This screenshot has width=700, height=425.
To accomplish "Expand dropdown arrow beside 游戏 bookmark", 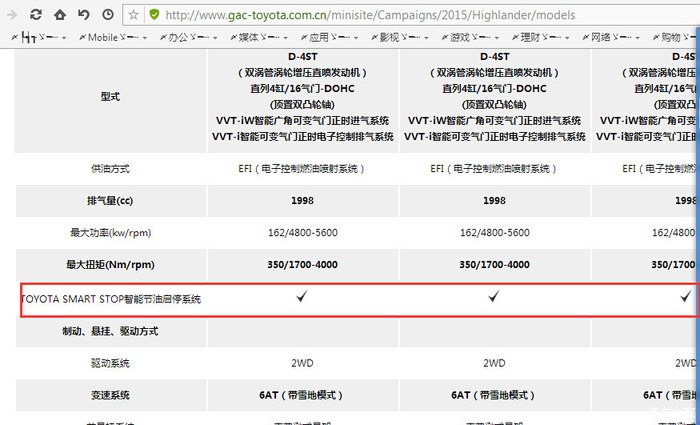I will [496, 38].
